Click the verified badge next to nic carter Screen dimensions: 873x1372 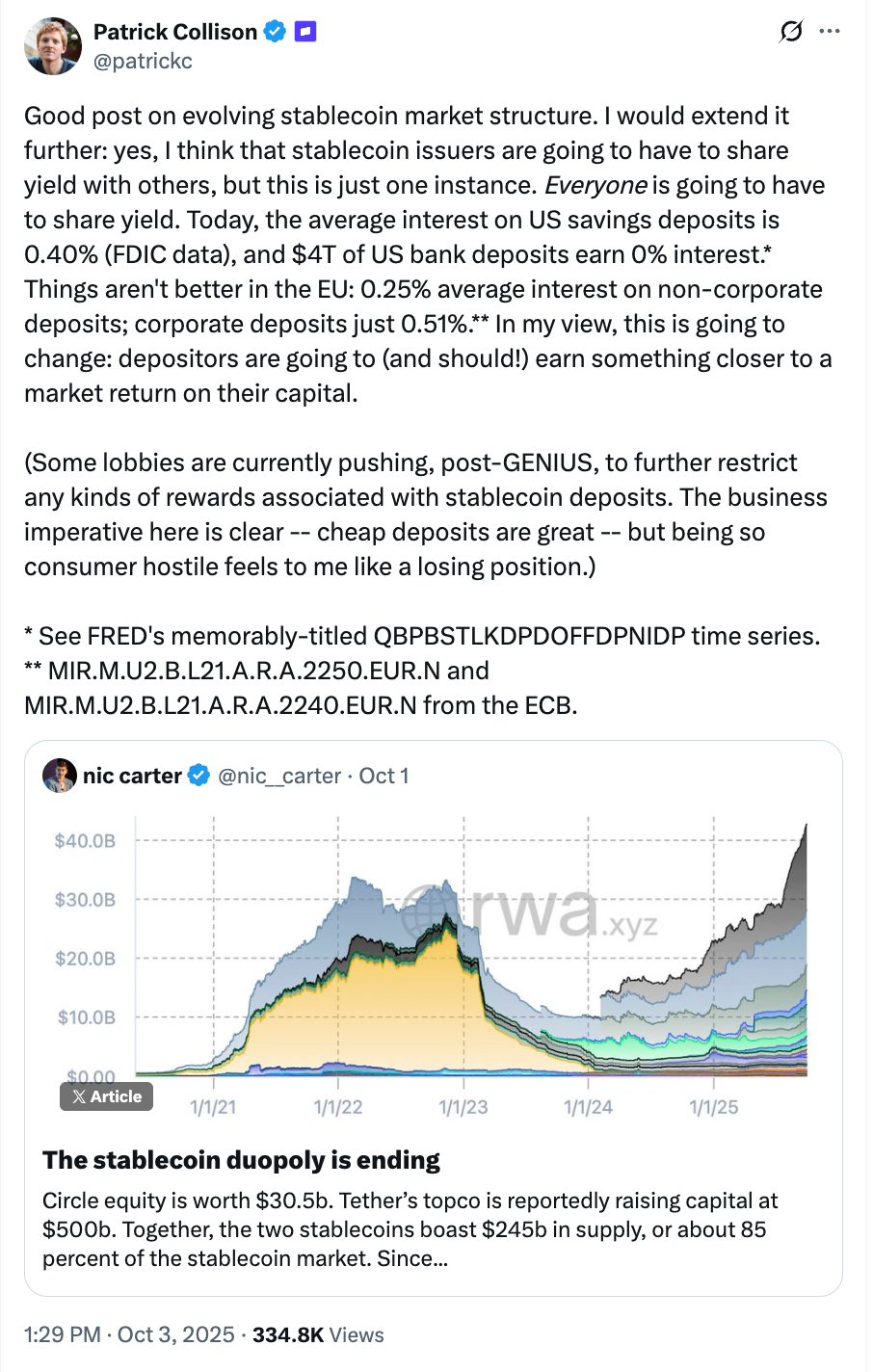198,776
